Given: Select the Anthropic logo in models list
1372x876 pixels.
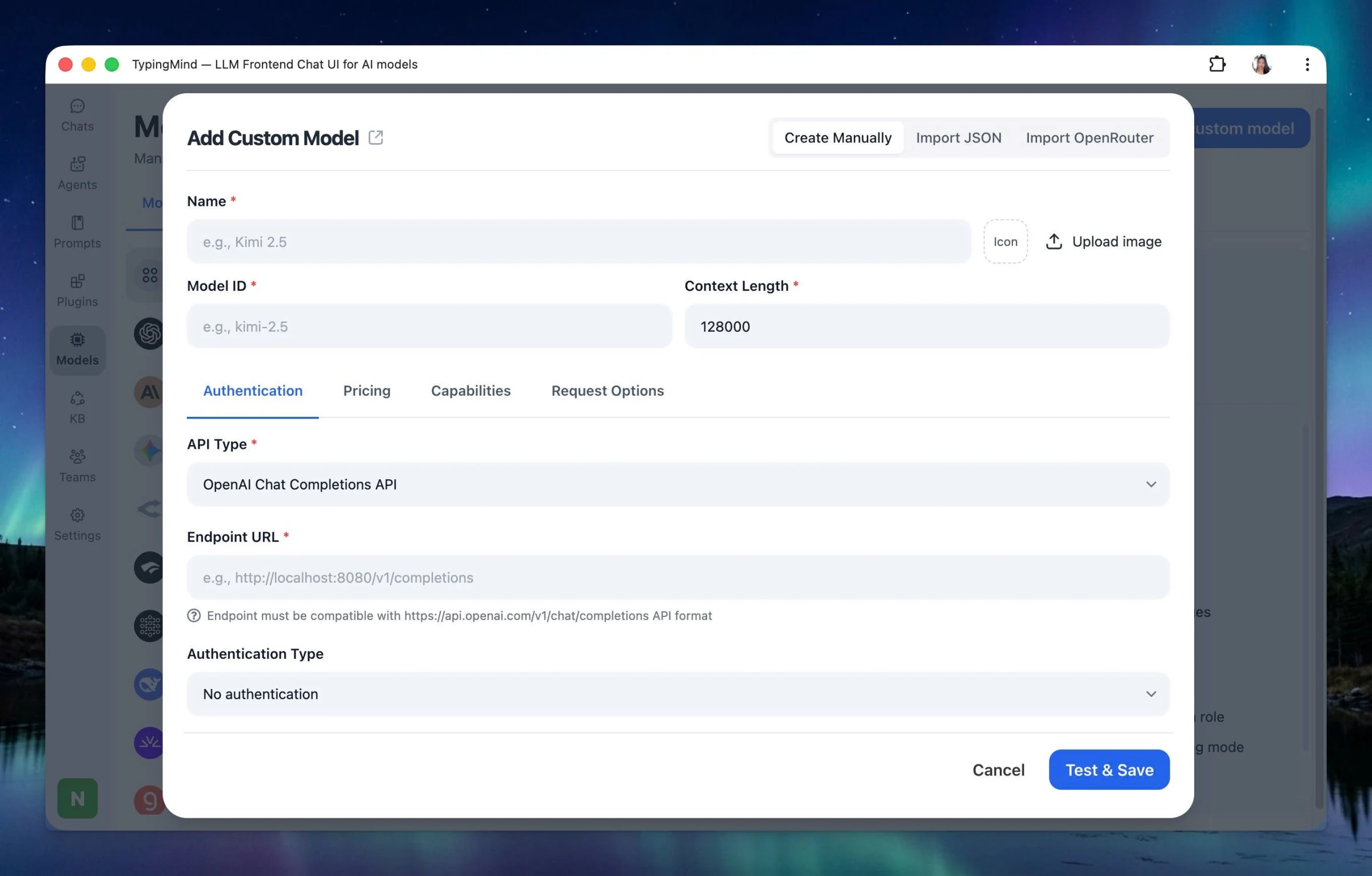Looking at the screenshot, I should pyautogui.click(x=149, y=392).
